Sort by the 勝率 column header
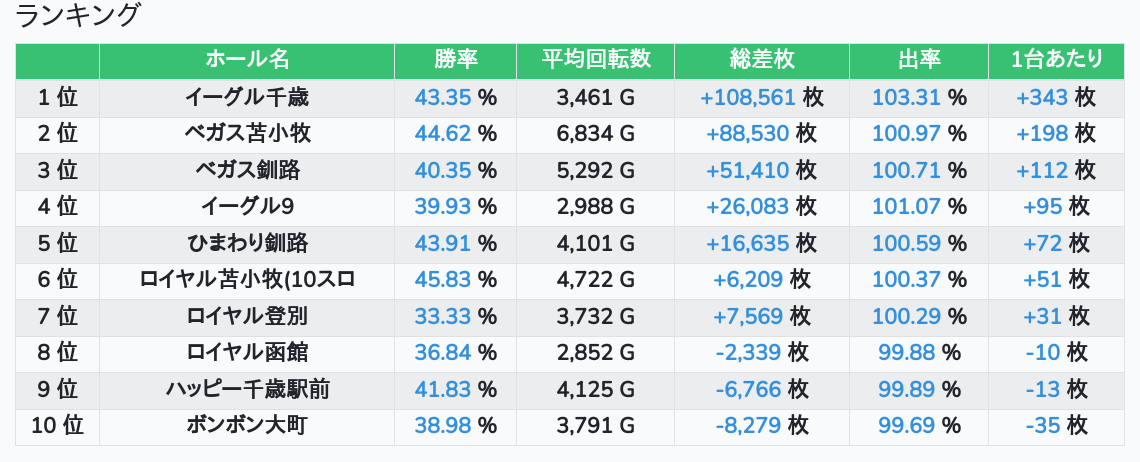Image resolution: width=1140 pixels, height=462 pixels. (455, 60)
